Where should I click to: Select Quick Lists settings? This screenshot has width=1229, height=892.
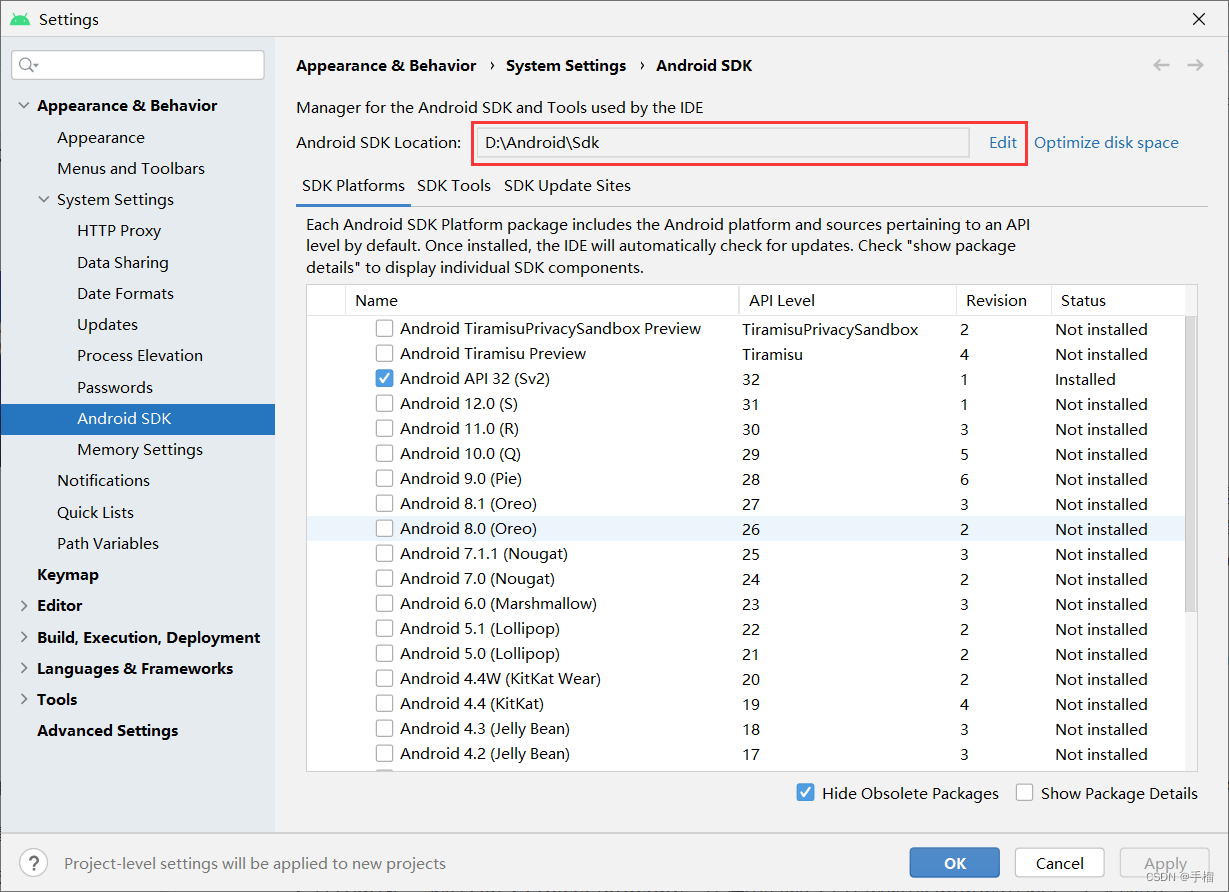tap(95, 513)
